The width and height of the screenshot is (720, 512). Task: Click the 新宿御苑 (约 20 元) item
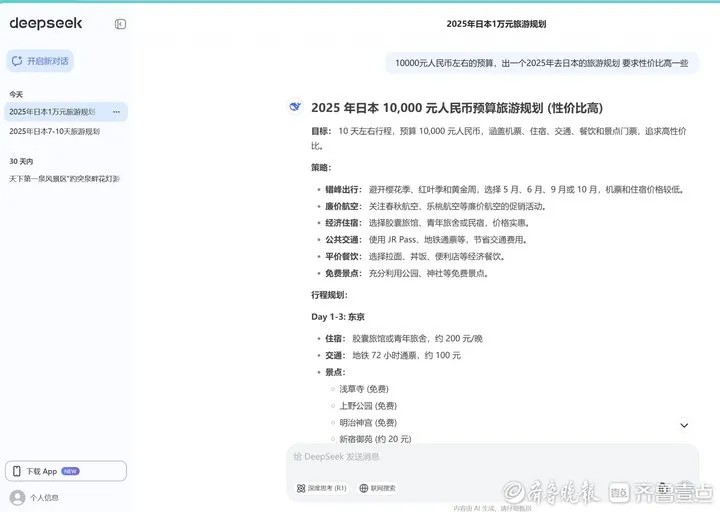click(x=375, y=439)
